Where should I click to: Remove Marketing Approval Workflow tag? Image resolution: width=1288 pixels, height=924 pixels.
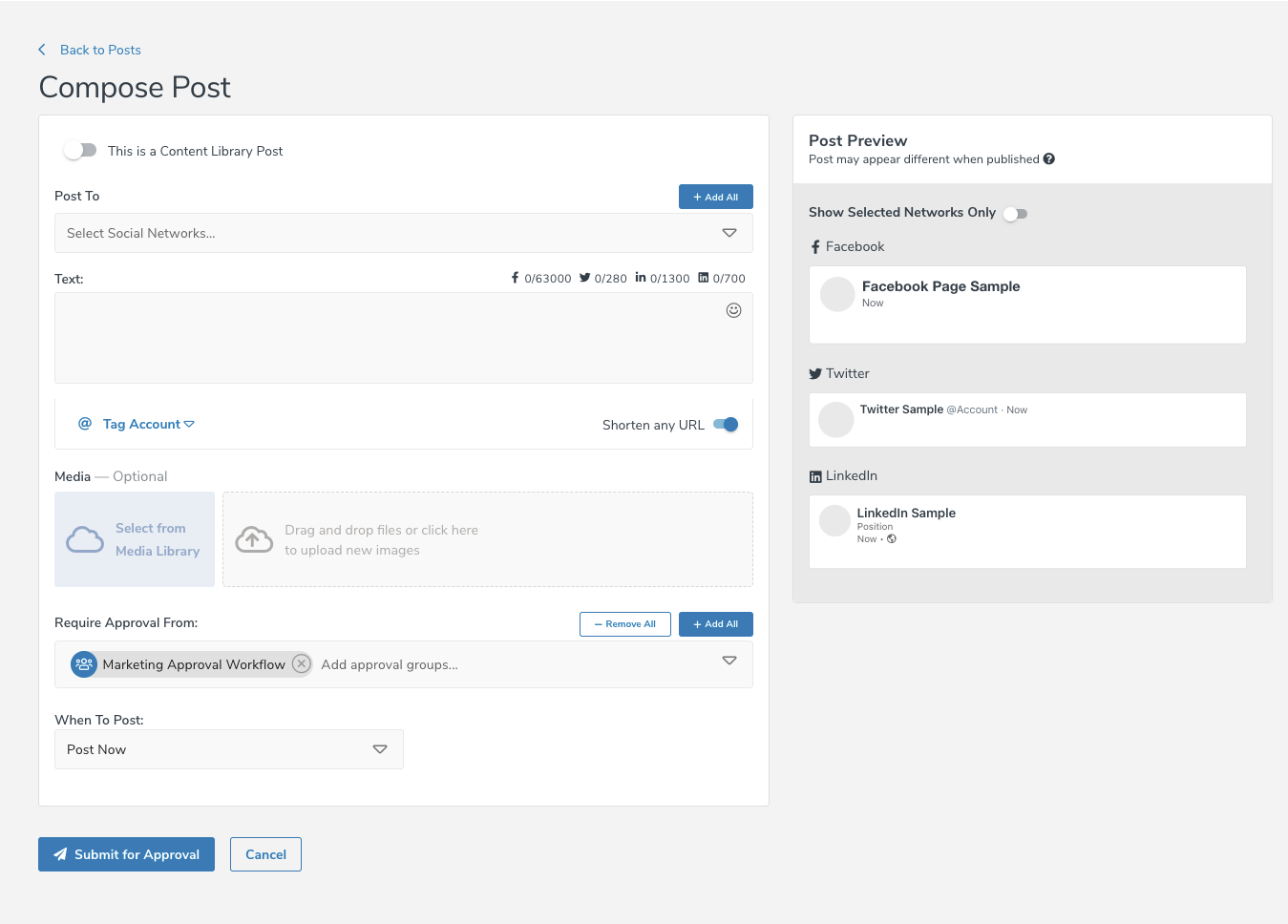(301, 663)
